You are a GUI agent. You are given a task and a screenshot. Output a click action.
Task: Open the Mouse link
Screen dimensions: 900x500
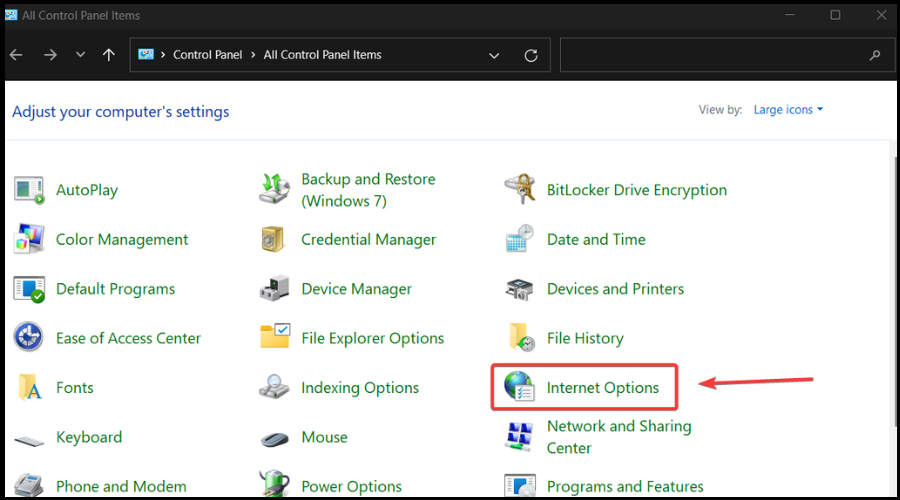coord(324,437)
